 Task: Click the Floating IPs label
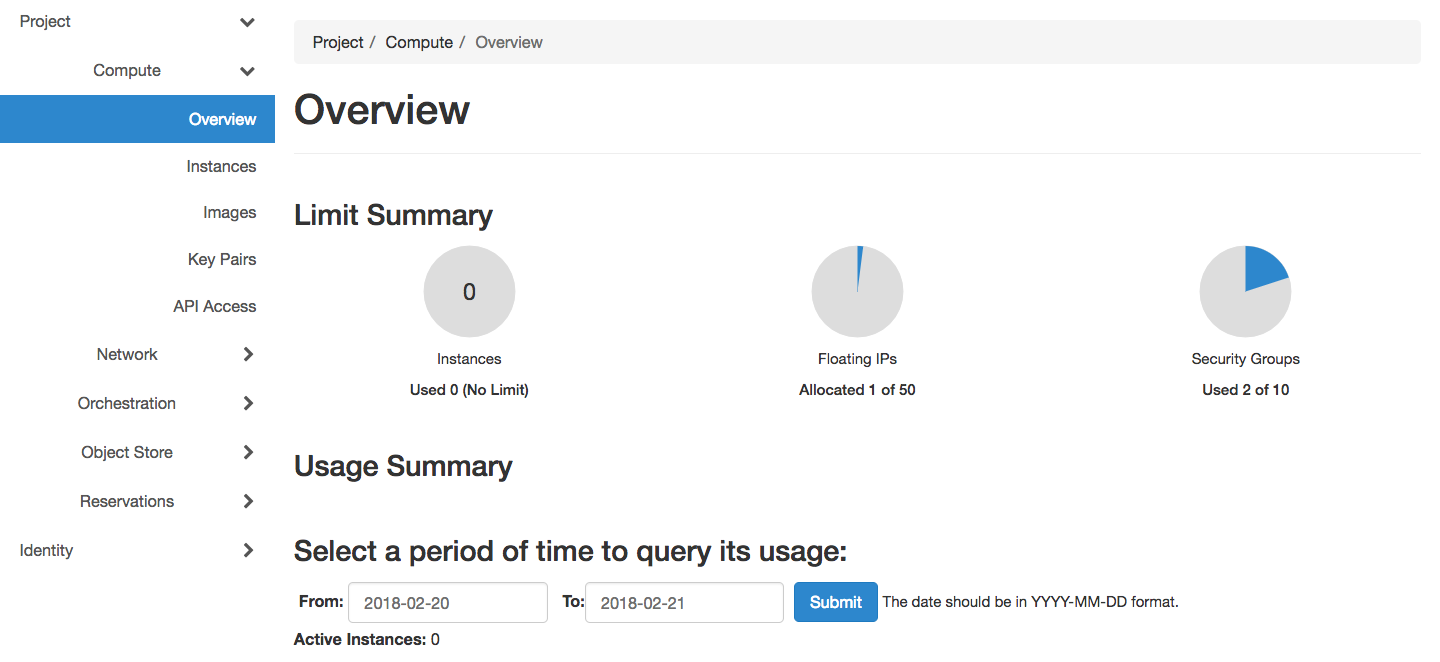857,359
